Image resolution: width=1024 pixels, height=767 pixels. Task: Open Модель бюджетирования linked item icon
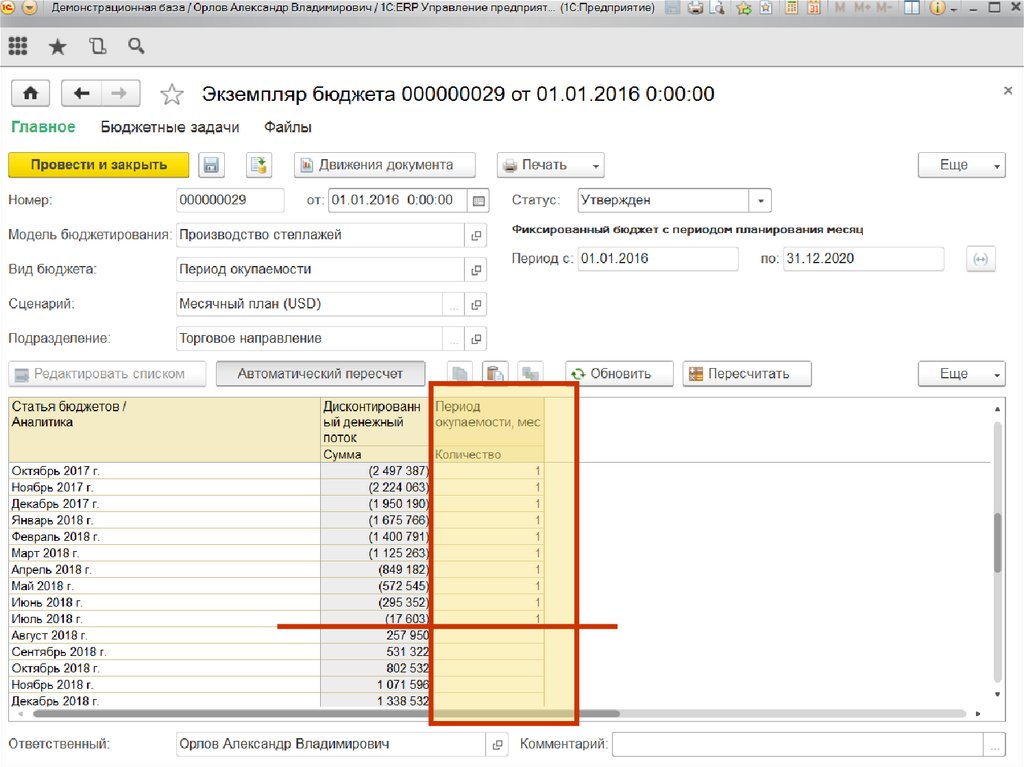[x=476, y=235]
